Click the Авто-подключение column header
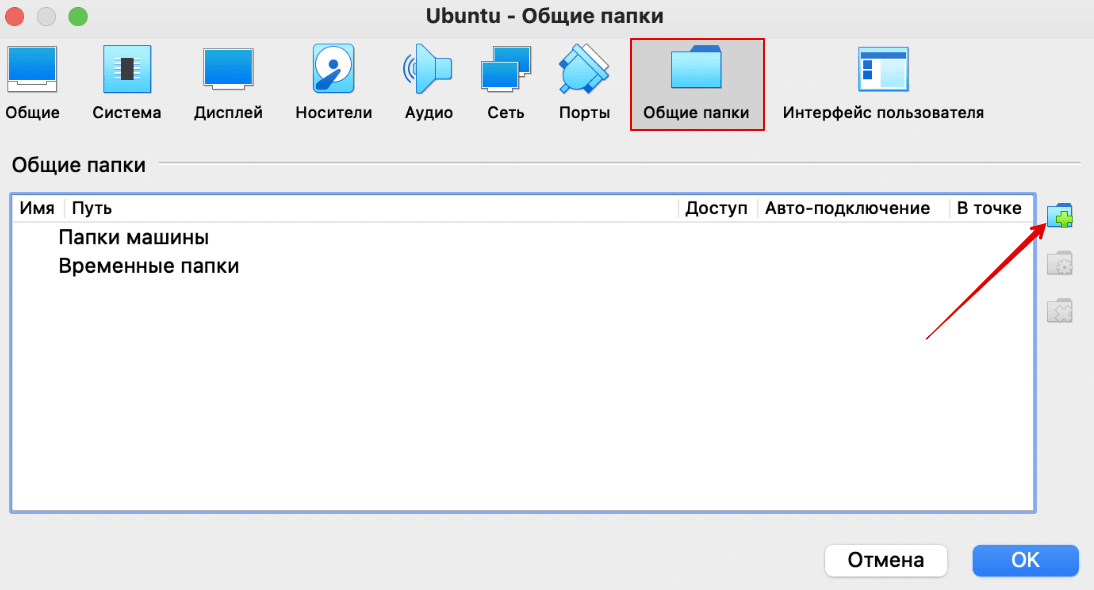Viewport: 1094px width, 590px height. coord(848,208)
